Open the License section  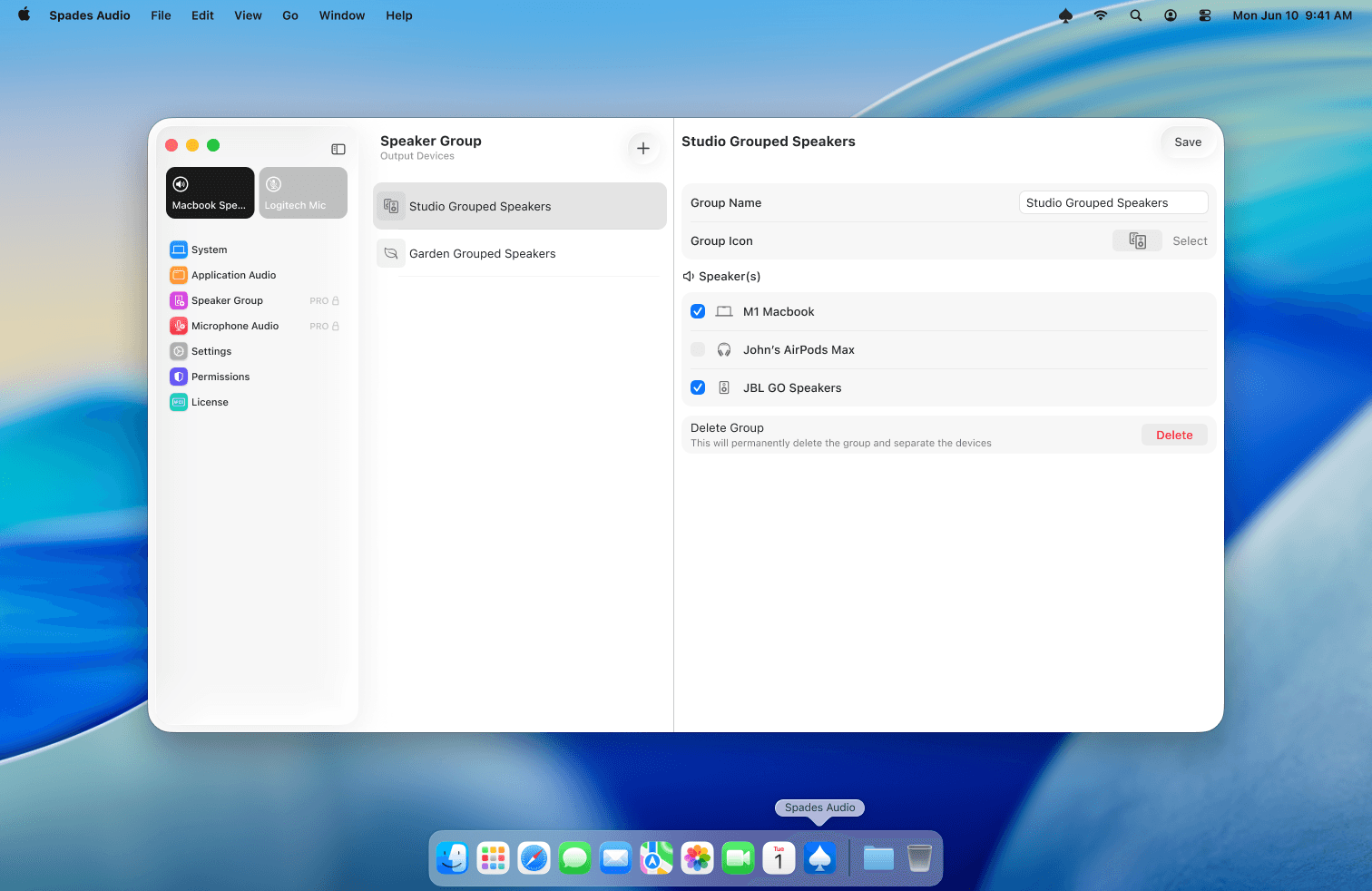click(x=210, y=402)
